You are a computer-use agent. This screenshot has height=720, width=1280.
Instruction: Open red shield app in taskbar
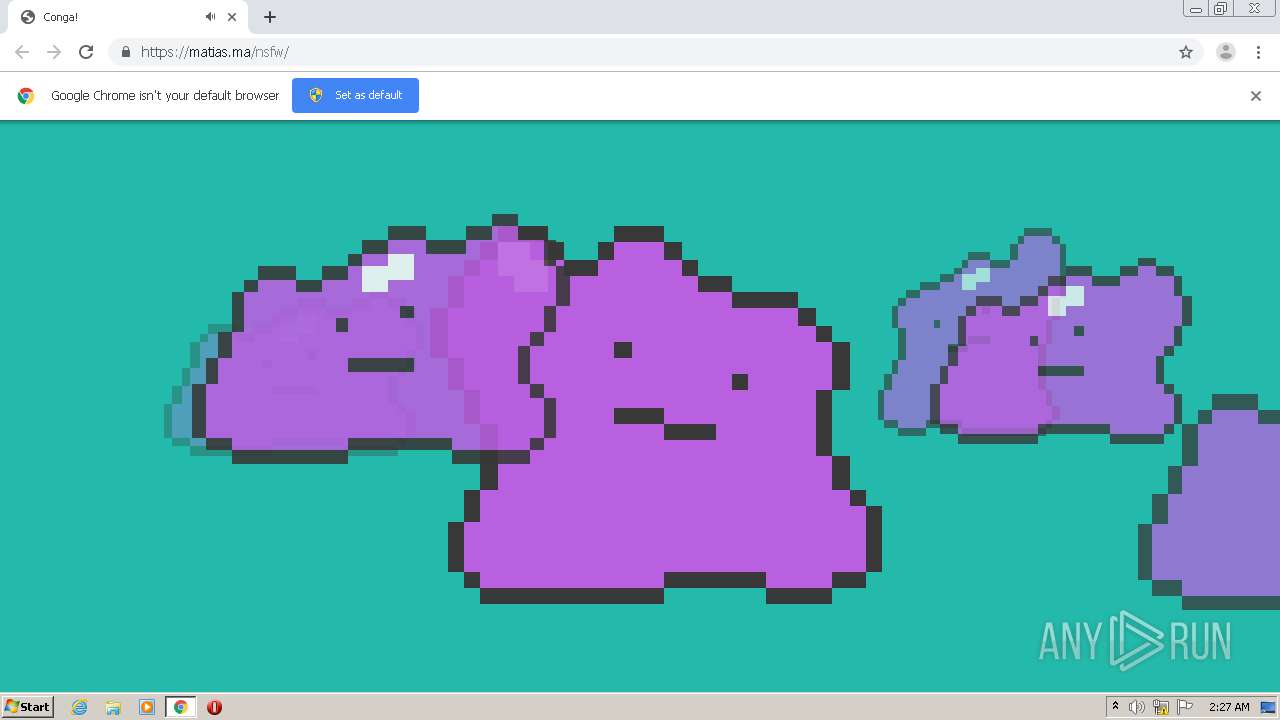[214, 707]
